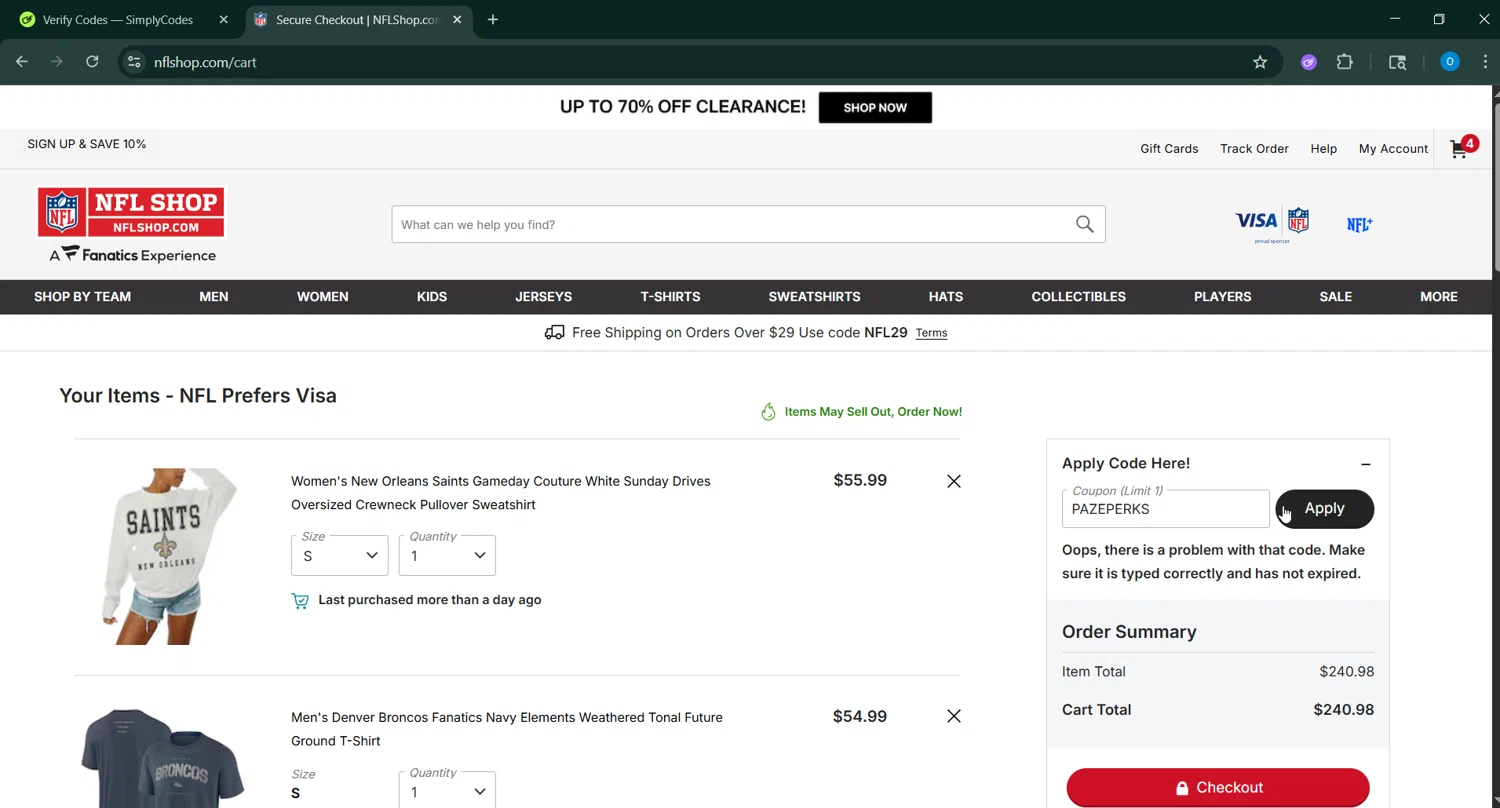Click the purple SimplyCodes extension icon

(1308, 62)
